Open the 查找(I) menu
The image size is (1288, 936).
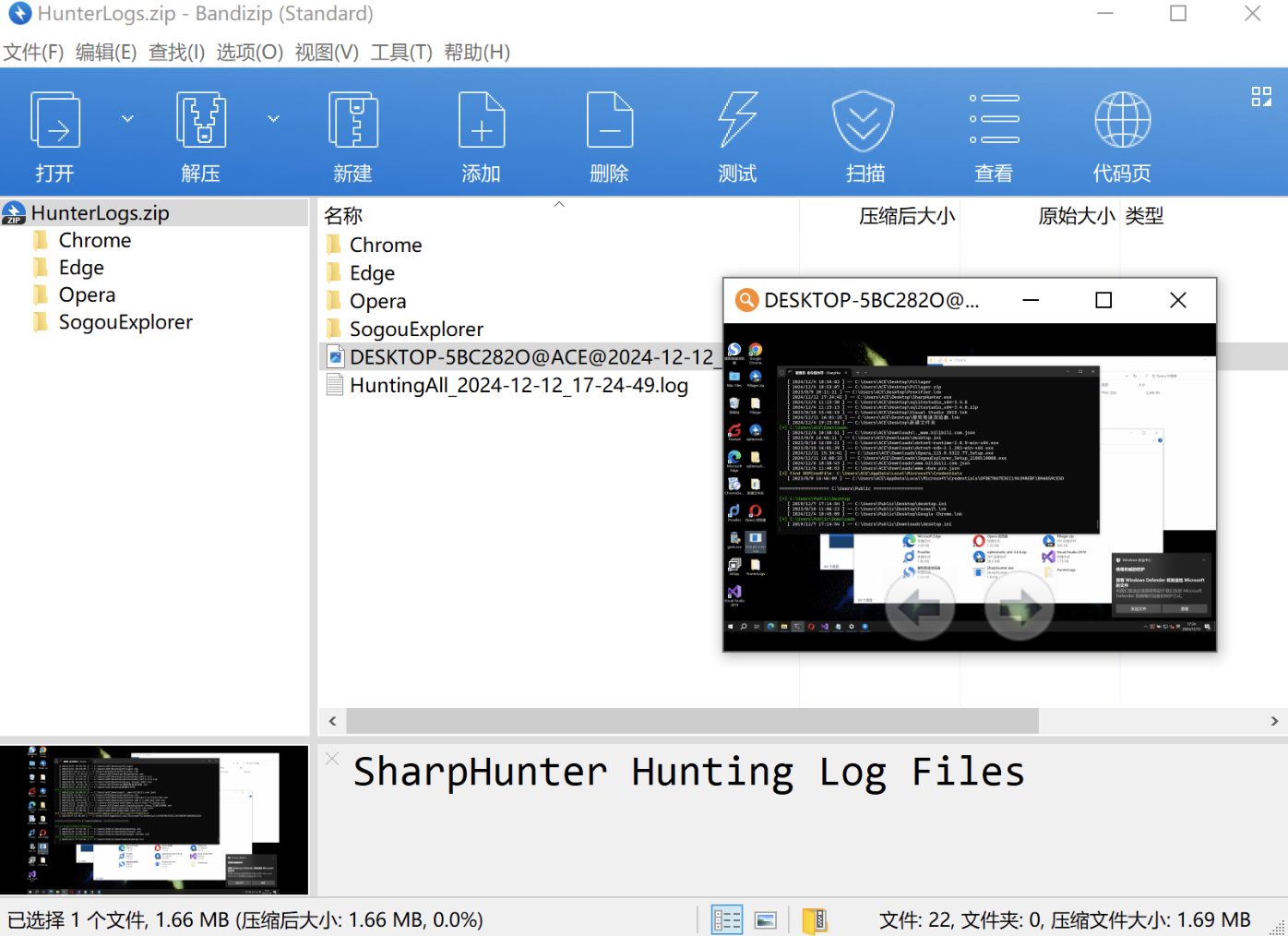click(177, 52)
